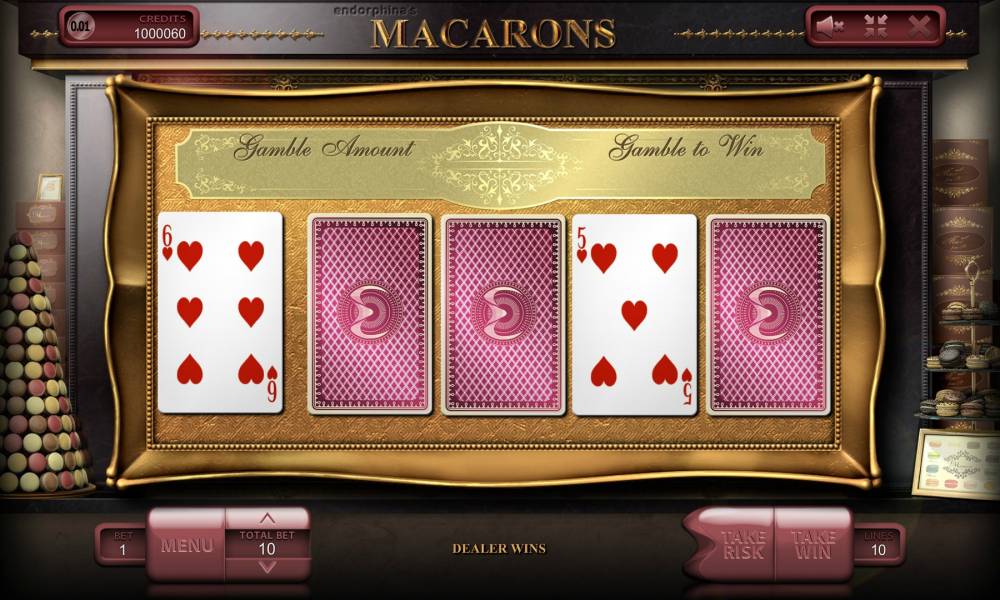Viewport: 1000px width, 600px height.
Task: Close the game with the X icon
Action: click(x=919, y=27)
